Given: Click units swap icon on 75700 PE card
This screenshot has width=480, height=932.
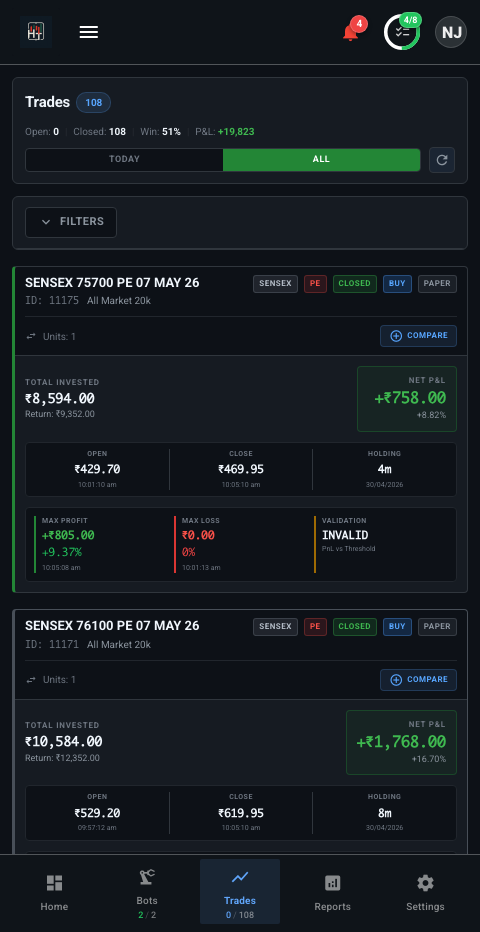Looking at the screenshot, I should (31, 336).
